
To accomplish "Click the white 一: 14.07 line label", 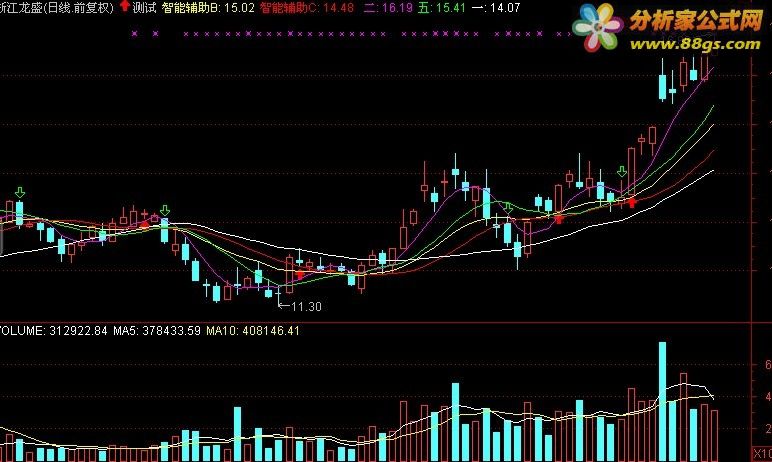I will [496, 7].
